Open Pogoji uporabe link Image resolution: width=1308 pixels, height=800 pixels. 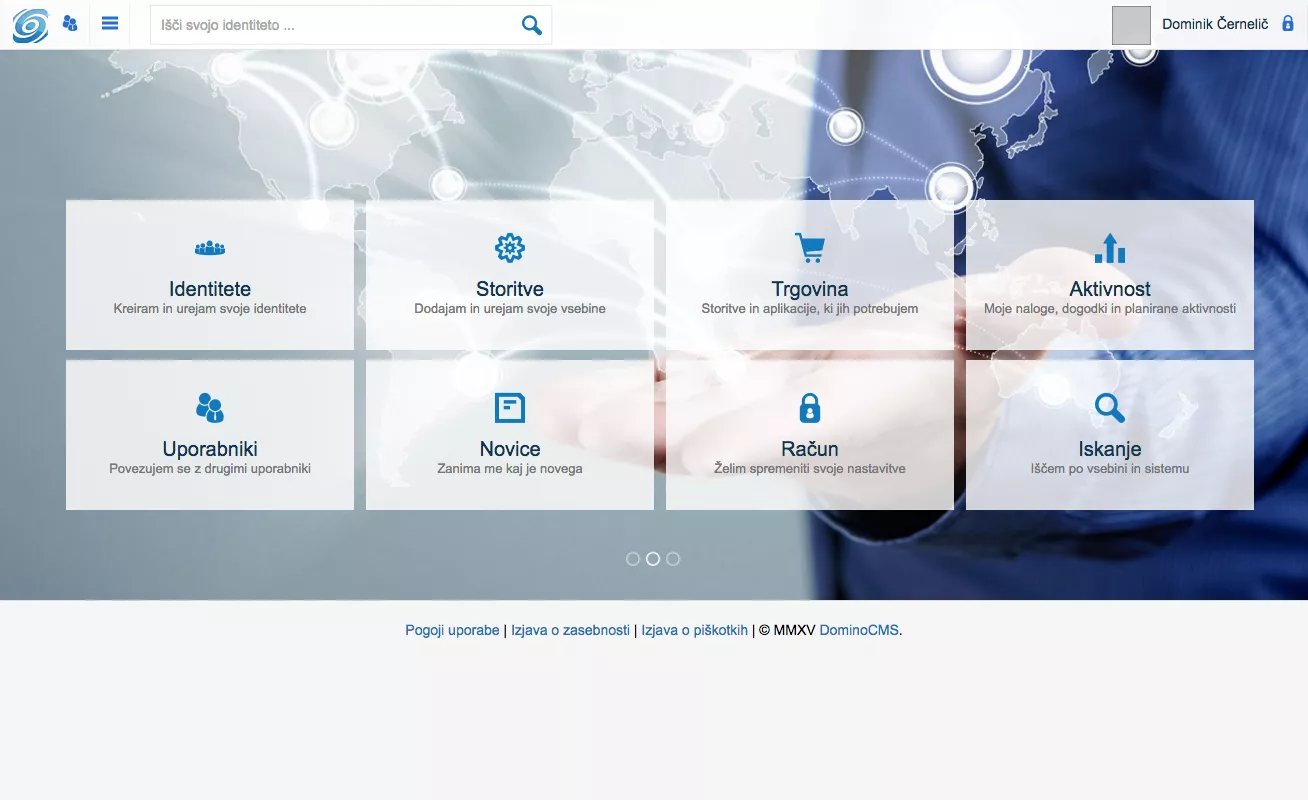coord(452,630)
